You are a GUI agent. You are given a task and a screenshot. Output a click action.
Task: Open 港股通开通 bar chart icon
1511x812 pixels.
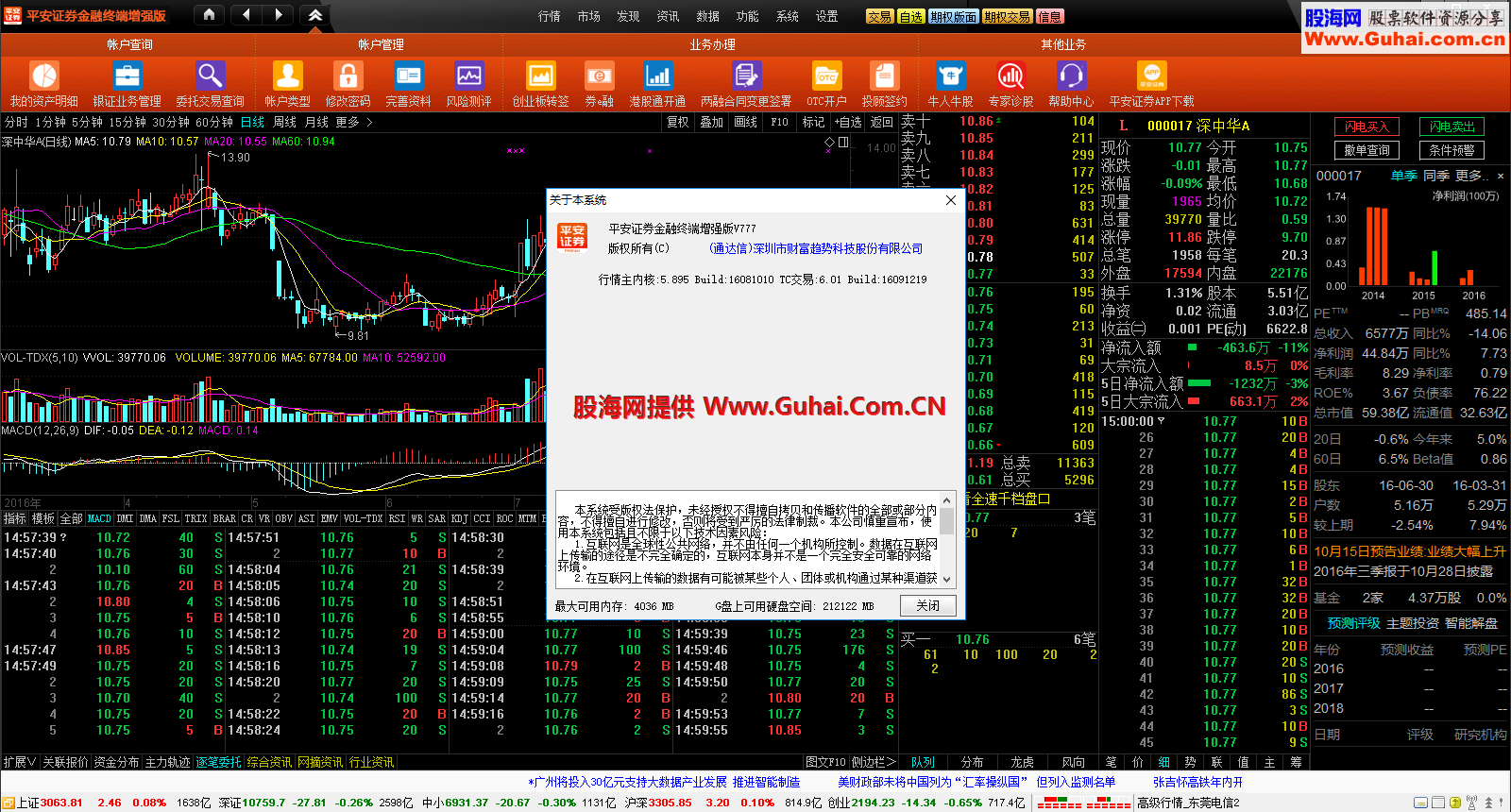657,76
